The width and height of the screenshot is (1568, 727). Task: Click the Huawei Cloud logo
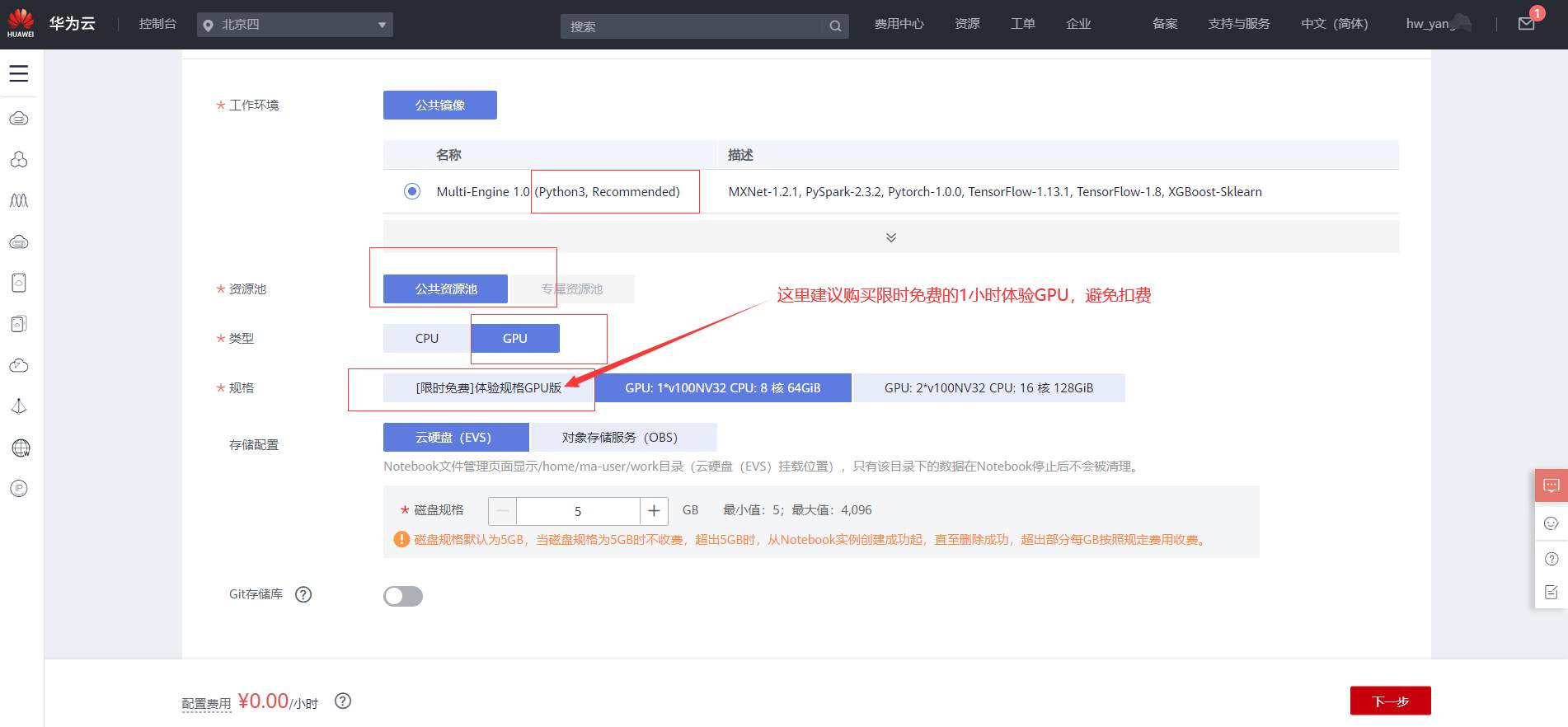(x=21, y=23)
